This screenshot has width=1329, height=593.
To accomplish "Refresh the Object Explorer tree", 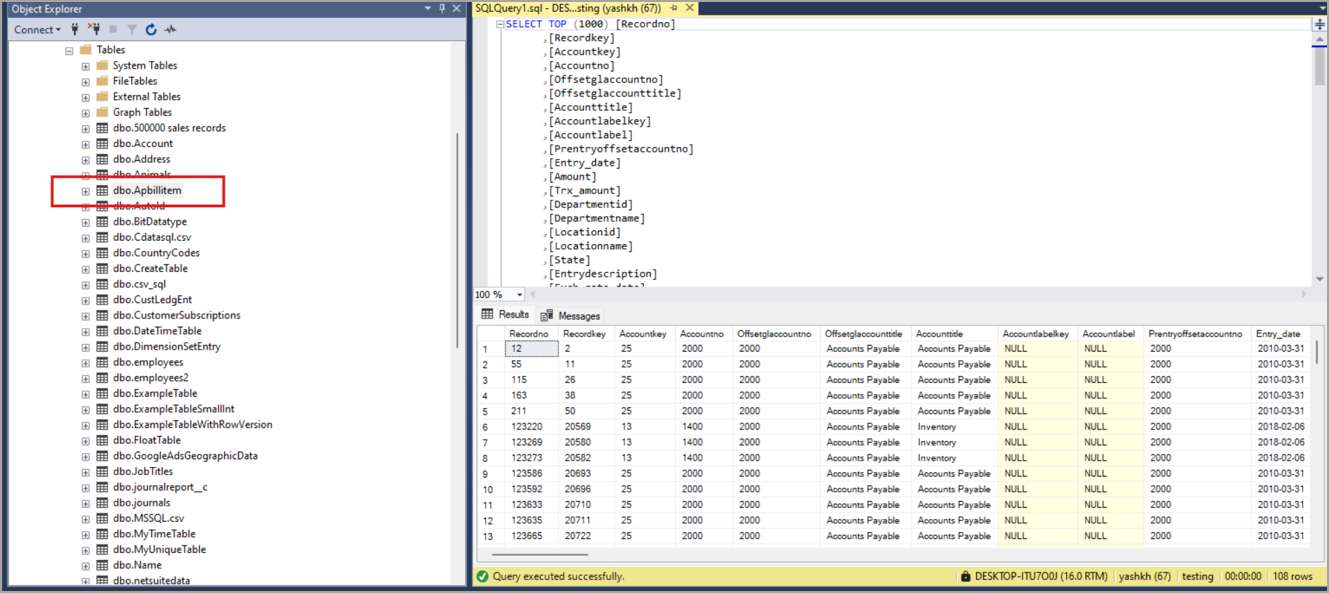I will 151,29.
